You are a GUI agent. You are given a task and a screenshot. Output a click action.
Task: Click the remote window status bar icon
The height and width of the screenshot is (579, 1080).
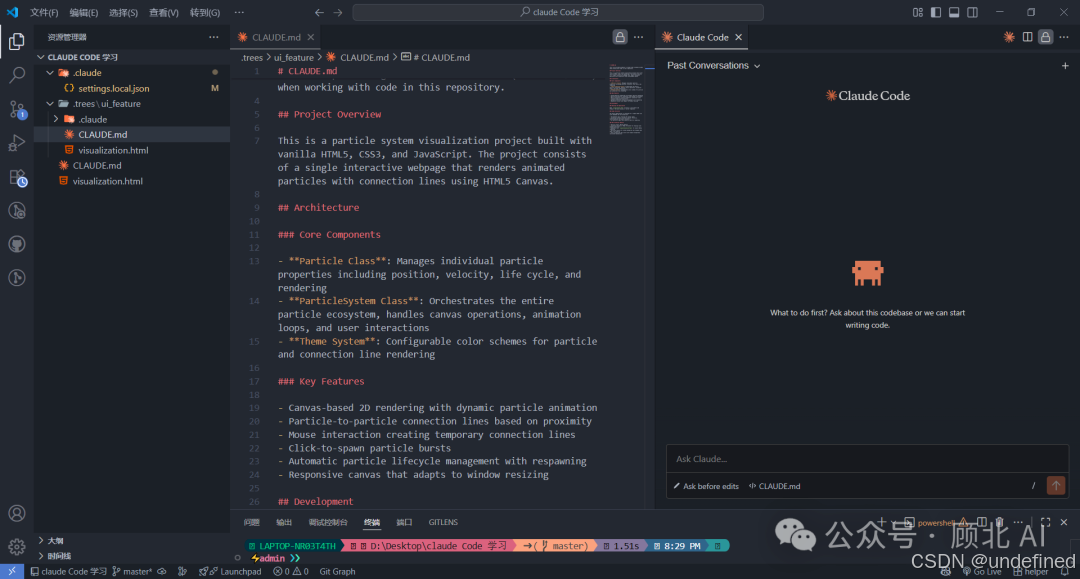tap(12, 571)
